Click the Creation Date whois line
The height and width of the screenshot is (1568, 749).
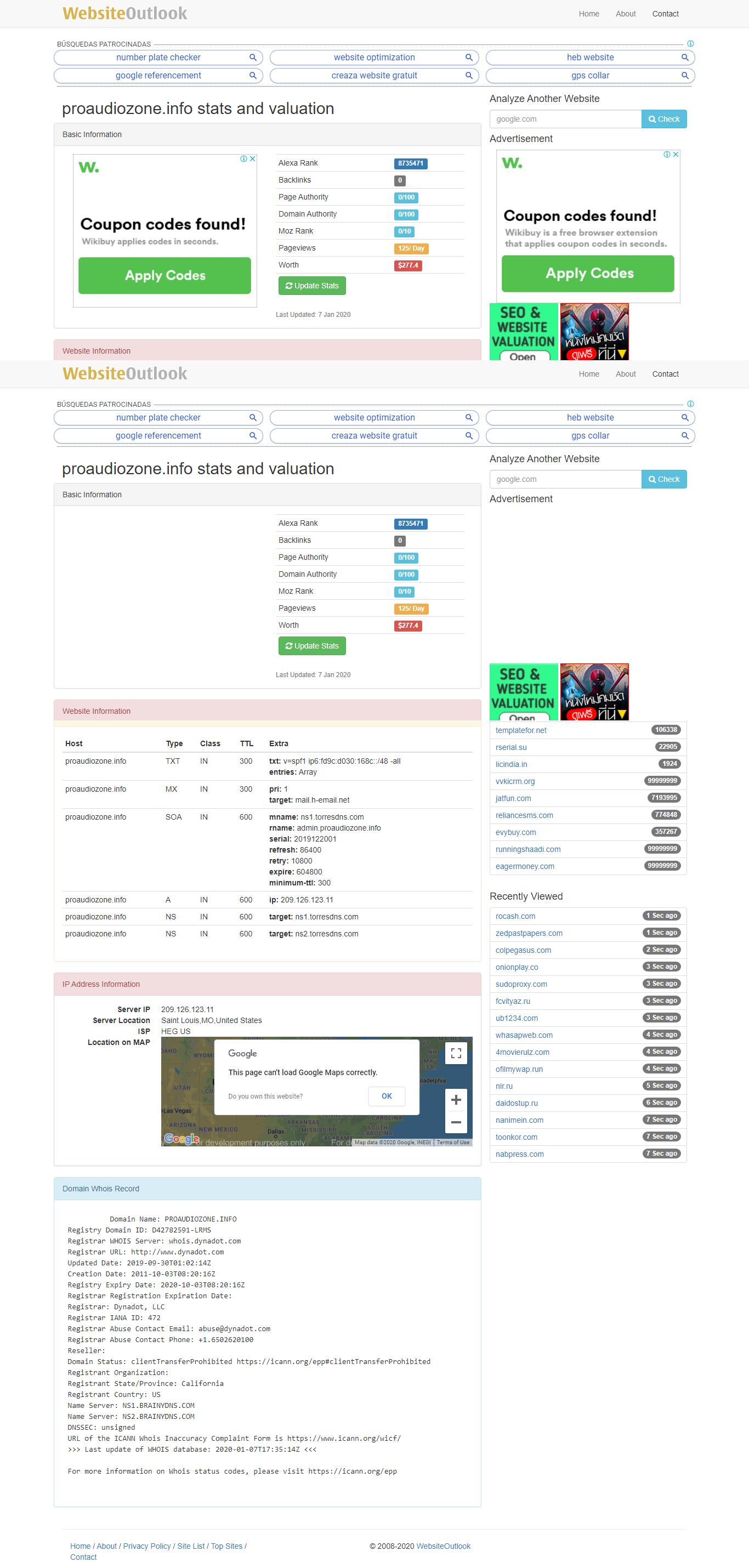(141, 1274)
